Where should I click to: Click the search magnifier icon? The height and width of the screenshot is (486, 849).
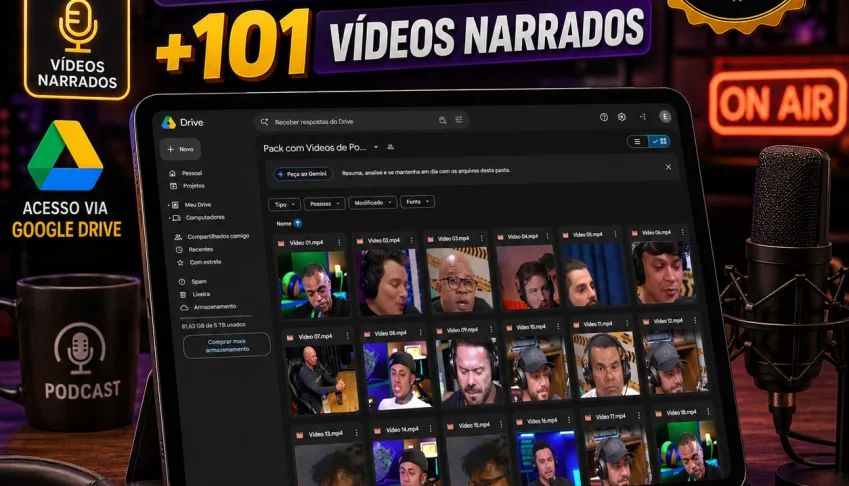264,122
